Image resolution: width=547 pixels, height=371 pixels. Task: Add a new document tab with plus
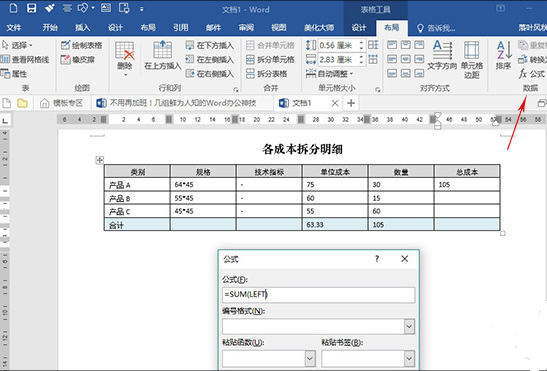click(x=351, y=103)
